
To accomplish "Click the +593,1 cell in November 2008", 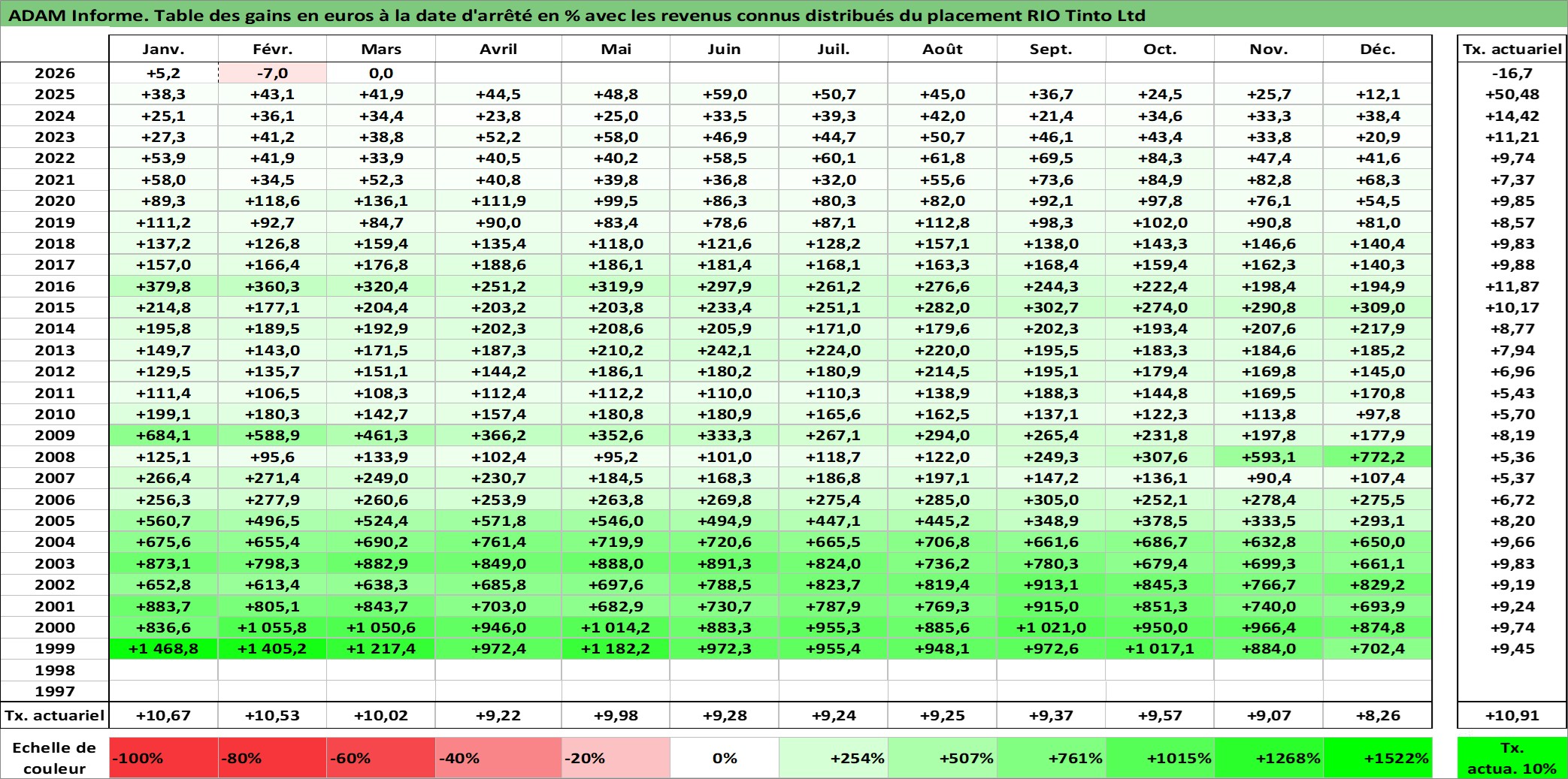I will 1269,457.
